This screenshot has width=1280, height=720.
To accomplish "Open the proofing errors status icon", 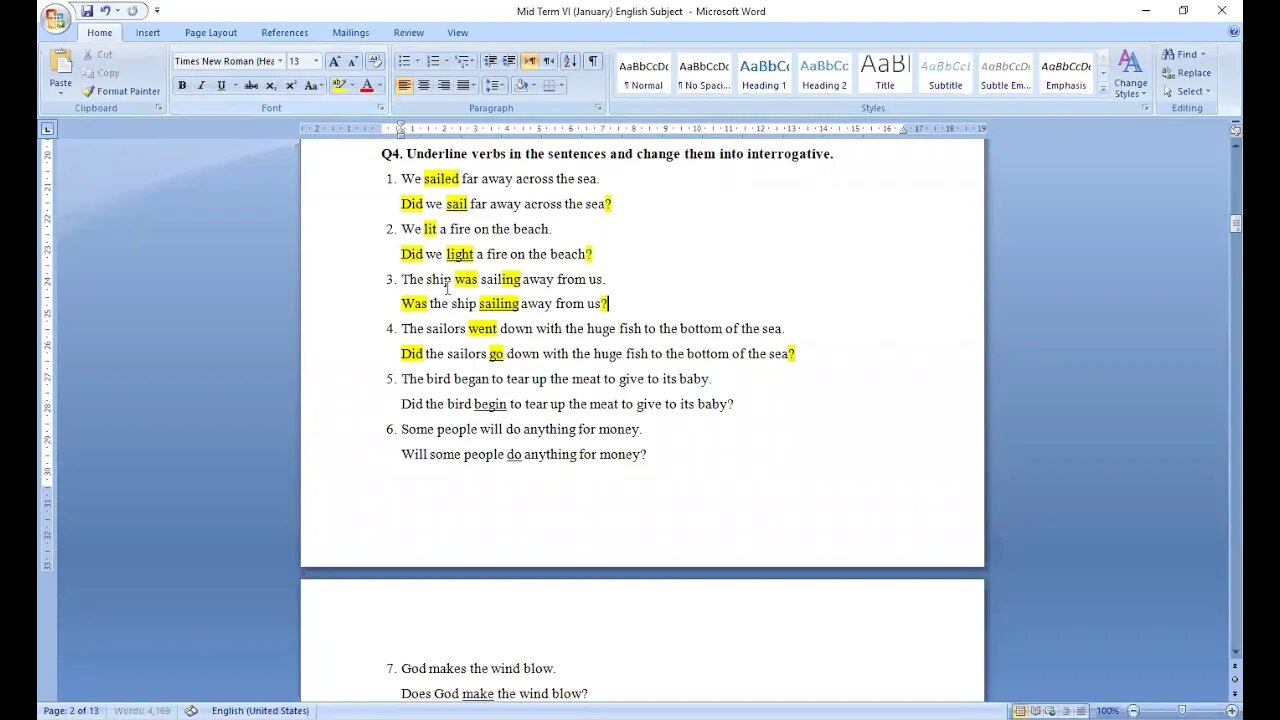I will 191,711.
